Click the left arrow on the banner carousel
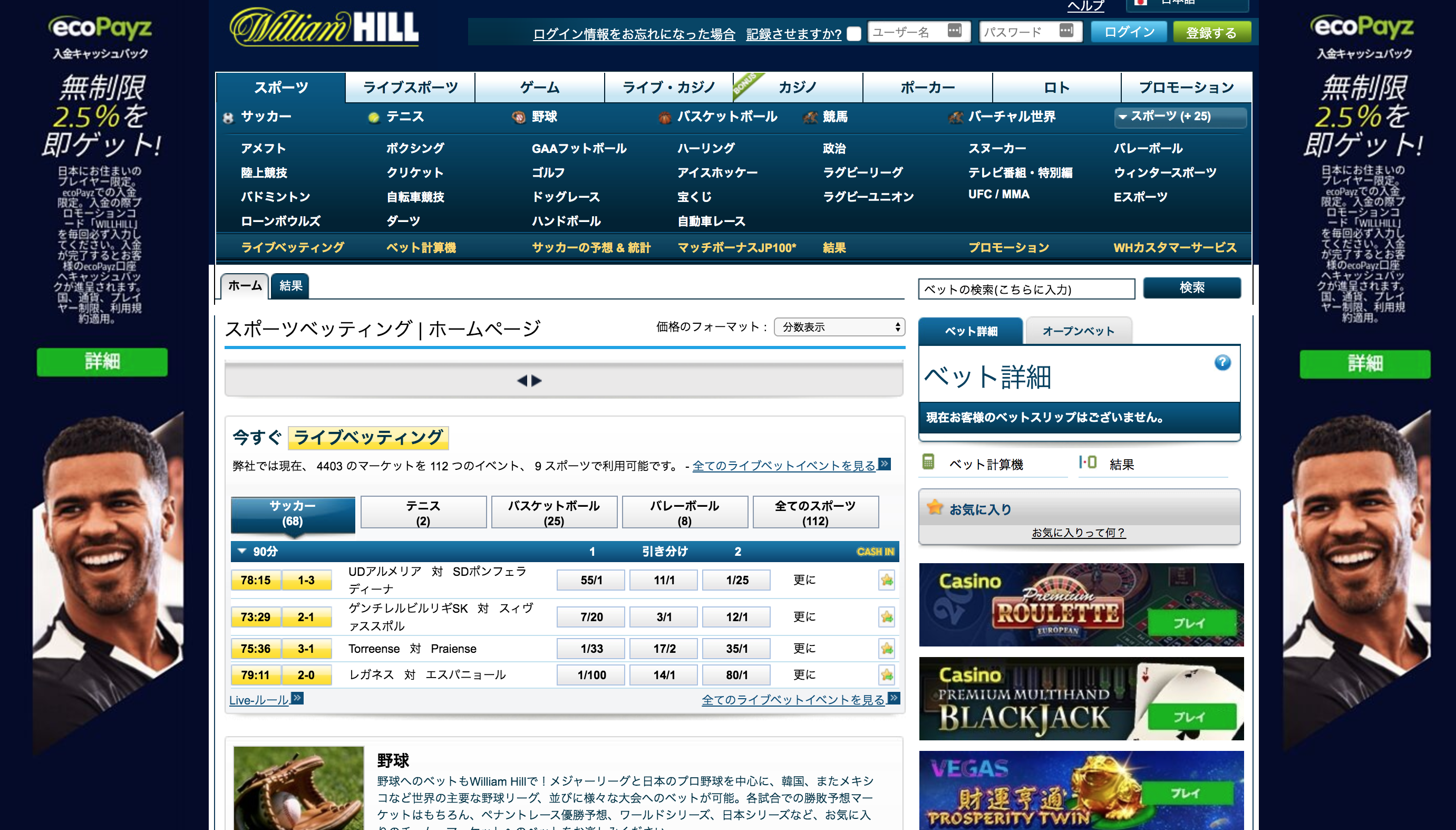Image resolution: width=1456 pixels, height=830 pixels. tap(522, 381)
